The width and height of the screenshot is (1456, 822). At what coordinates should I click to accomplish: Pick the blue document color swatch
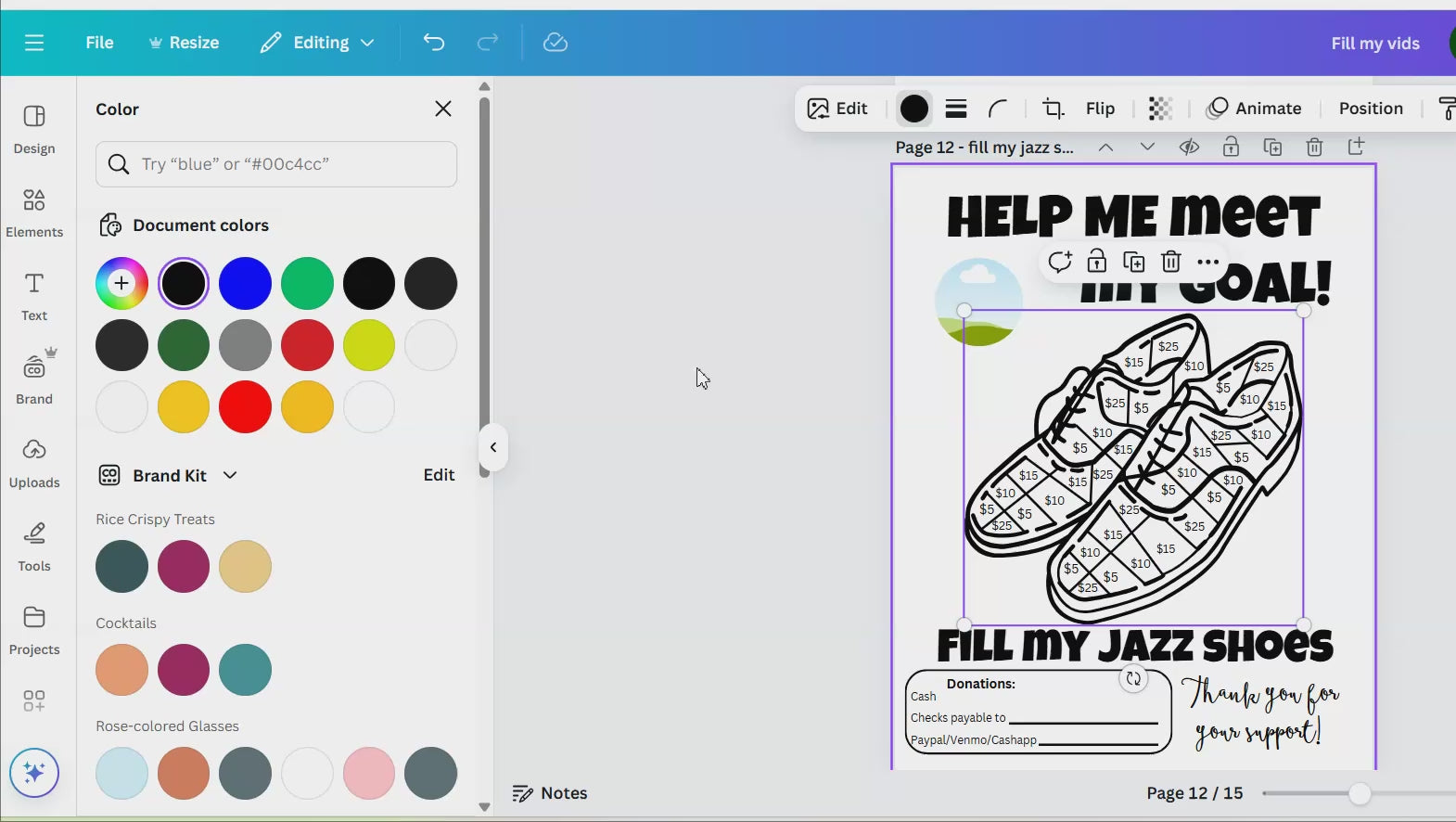(x=245, y=284)
